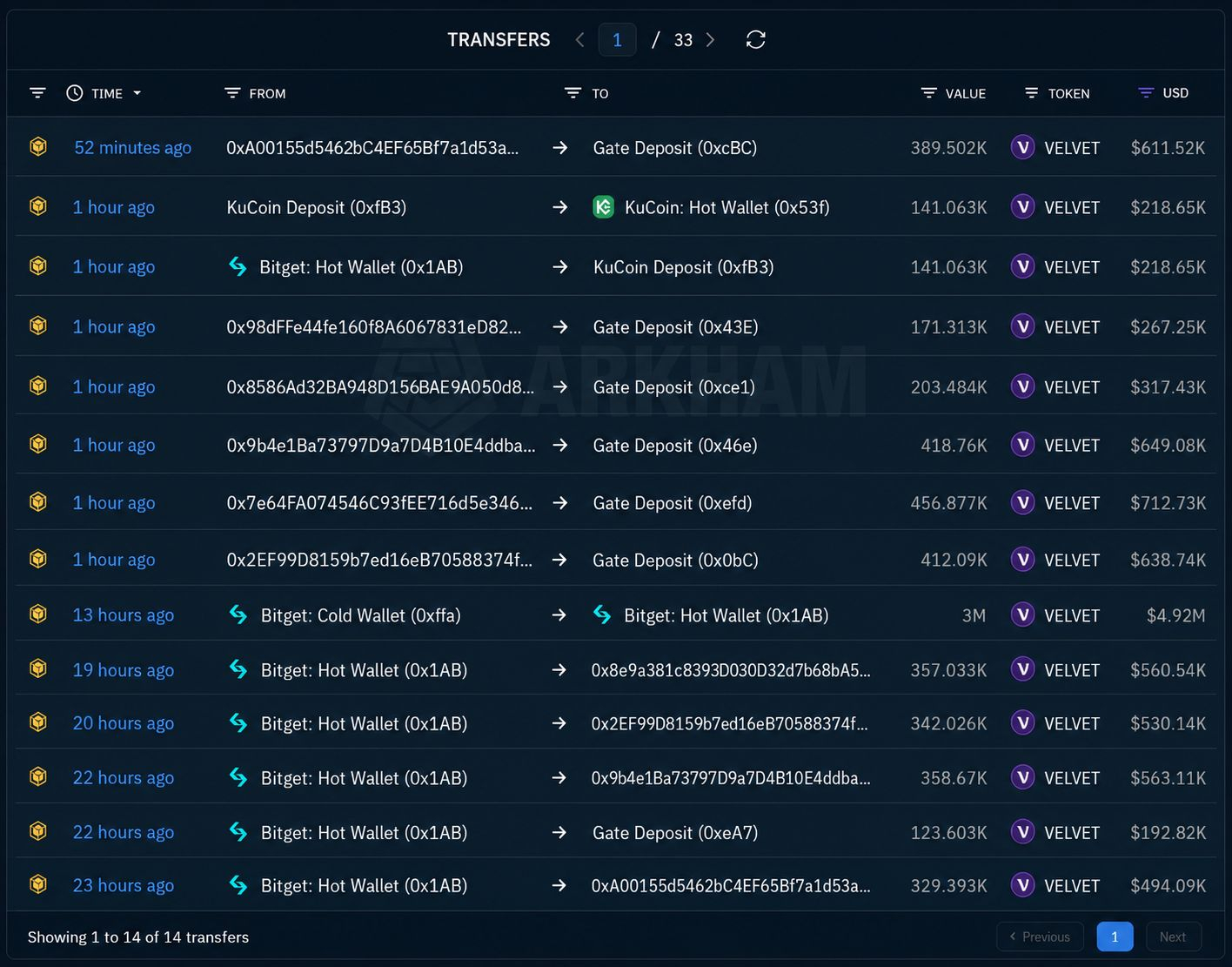The width and height of the screenshot is (1232, 967).
Task: Open KuCoin Deposit (0xfB3) sender entity
Action: coord(317,207)
